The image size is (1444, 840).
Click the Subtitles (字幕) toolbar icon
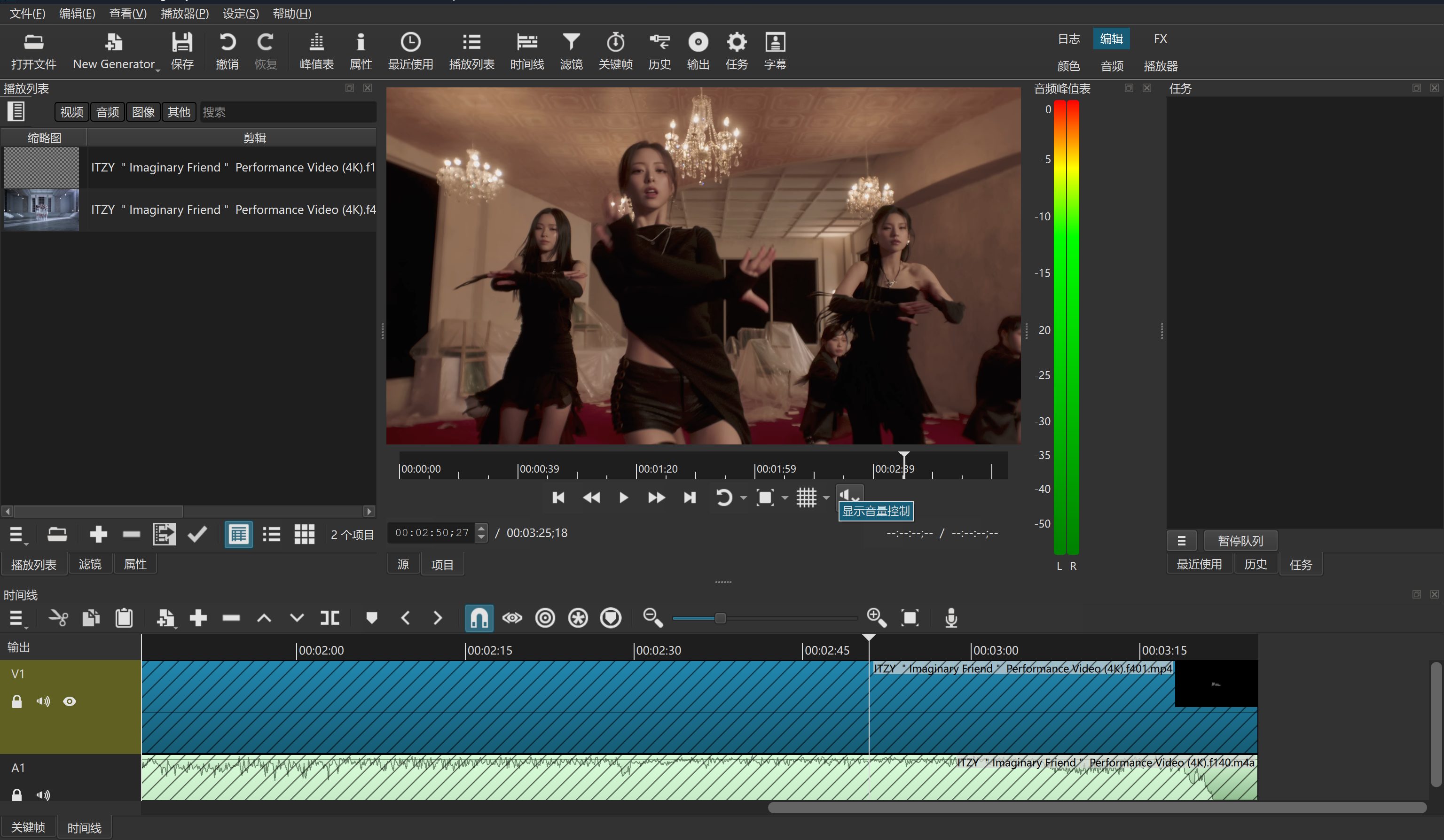coord(775,50)
